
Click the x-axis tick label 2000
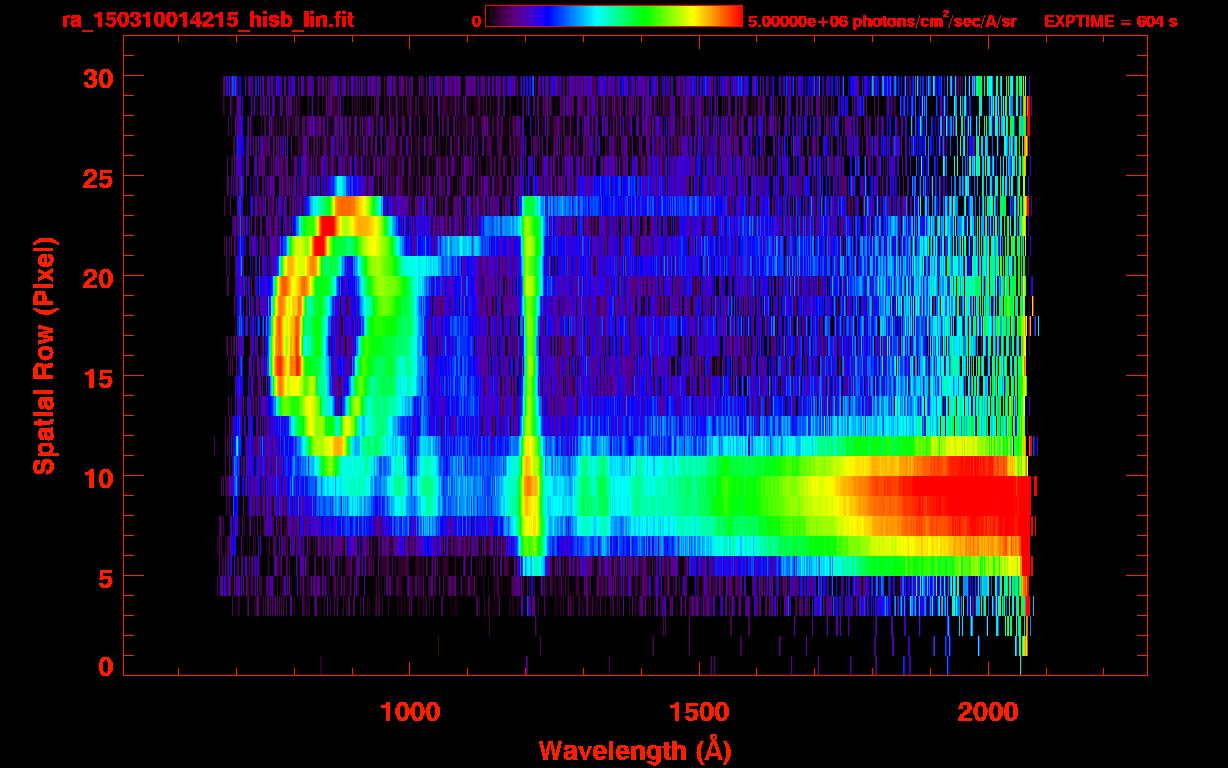pyautogui.click(x=986, y=712)
